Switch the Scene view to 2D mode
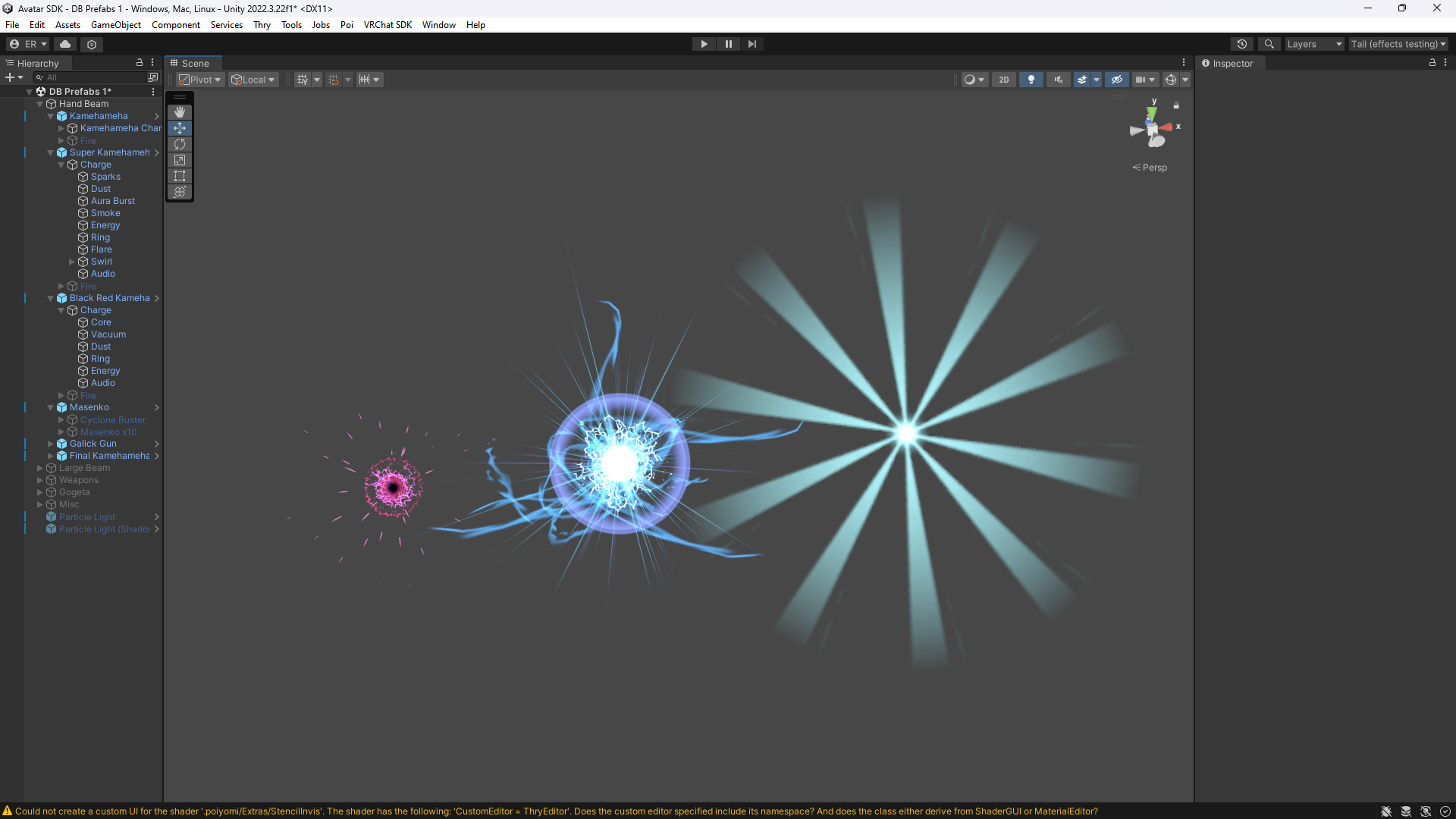The image size is (1456, 819). [1003, 80]
